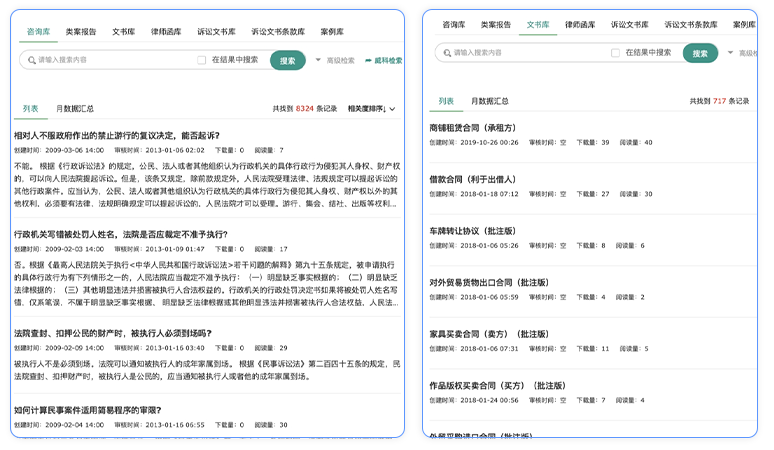Click the 威科检索 arrow icon
The width and height of the screenshot is (774, 450).
(x=368, y=60)
